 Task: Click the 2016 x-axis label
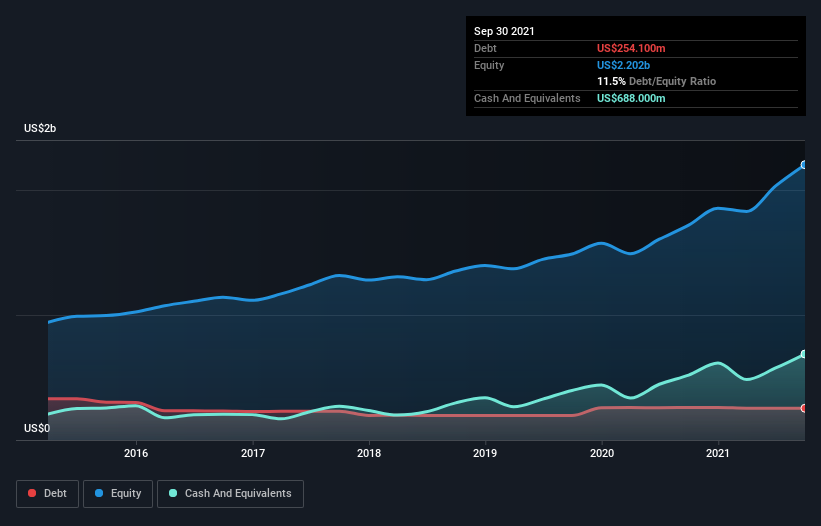[x=136, y=453]
